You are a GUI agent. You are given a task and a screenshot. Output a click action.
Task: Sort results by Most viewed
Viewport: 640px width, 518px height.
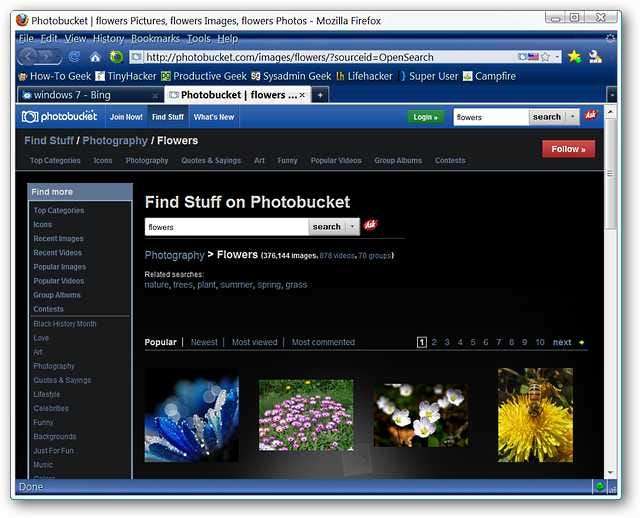(254, 342)
